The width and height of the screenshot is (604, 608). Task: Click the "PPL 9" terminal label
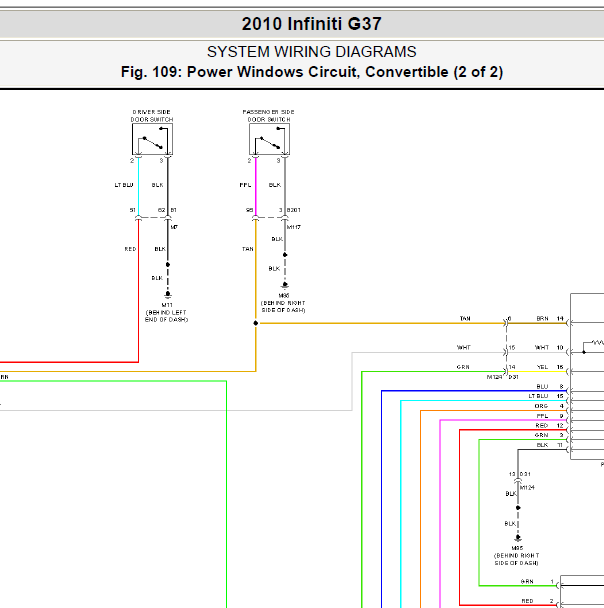click(550, 416)
